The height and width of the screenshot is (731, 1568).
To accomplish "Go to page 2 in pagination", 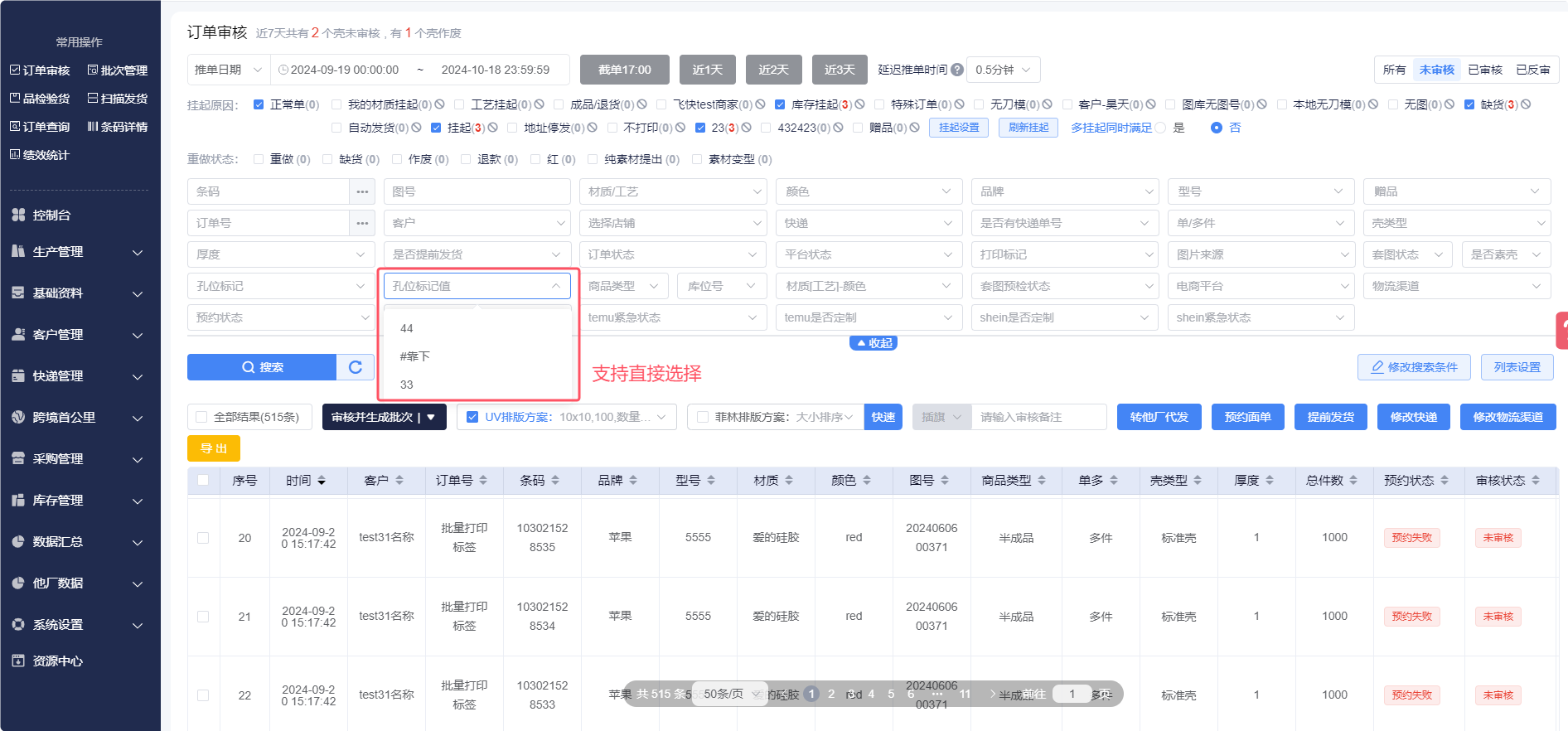I will coord(831,694).
